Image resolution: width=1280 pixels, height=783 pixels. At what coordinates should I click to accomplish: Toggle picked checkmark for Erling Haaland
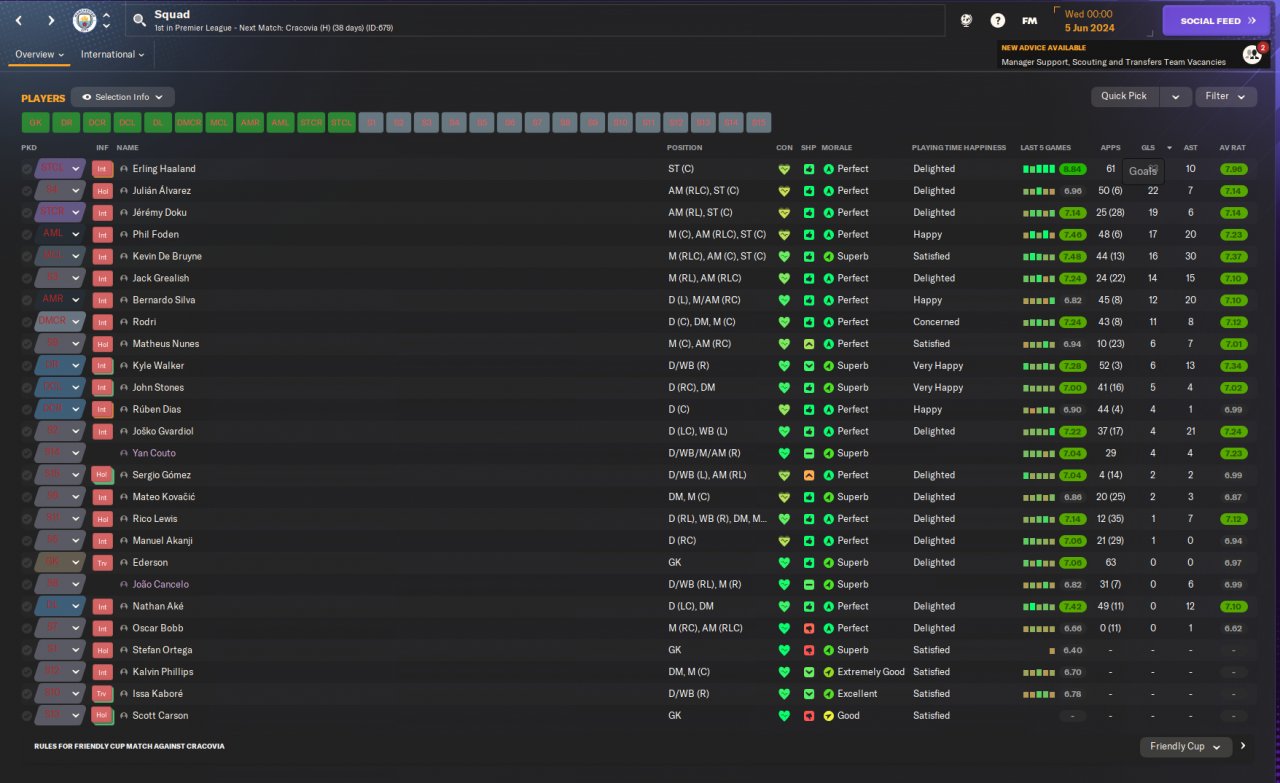[x=27, y=169]
